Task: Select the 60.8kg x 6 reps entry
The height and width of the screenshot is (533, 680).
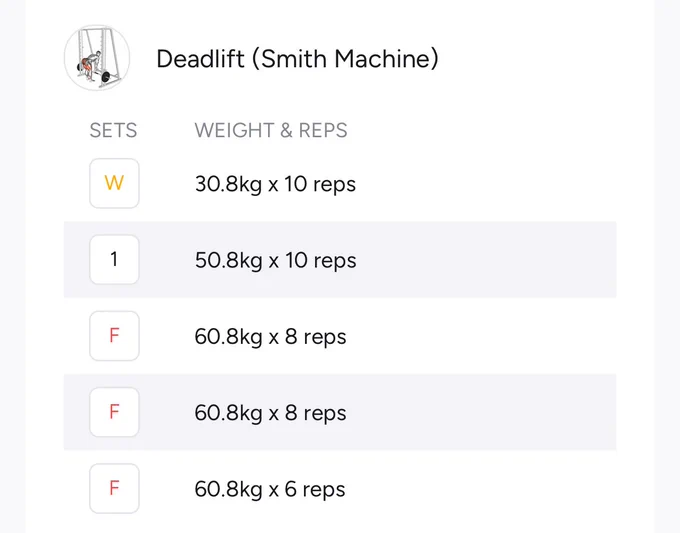Action: tap(270, 490)
